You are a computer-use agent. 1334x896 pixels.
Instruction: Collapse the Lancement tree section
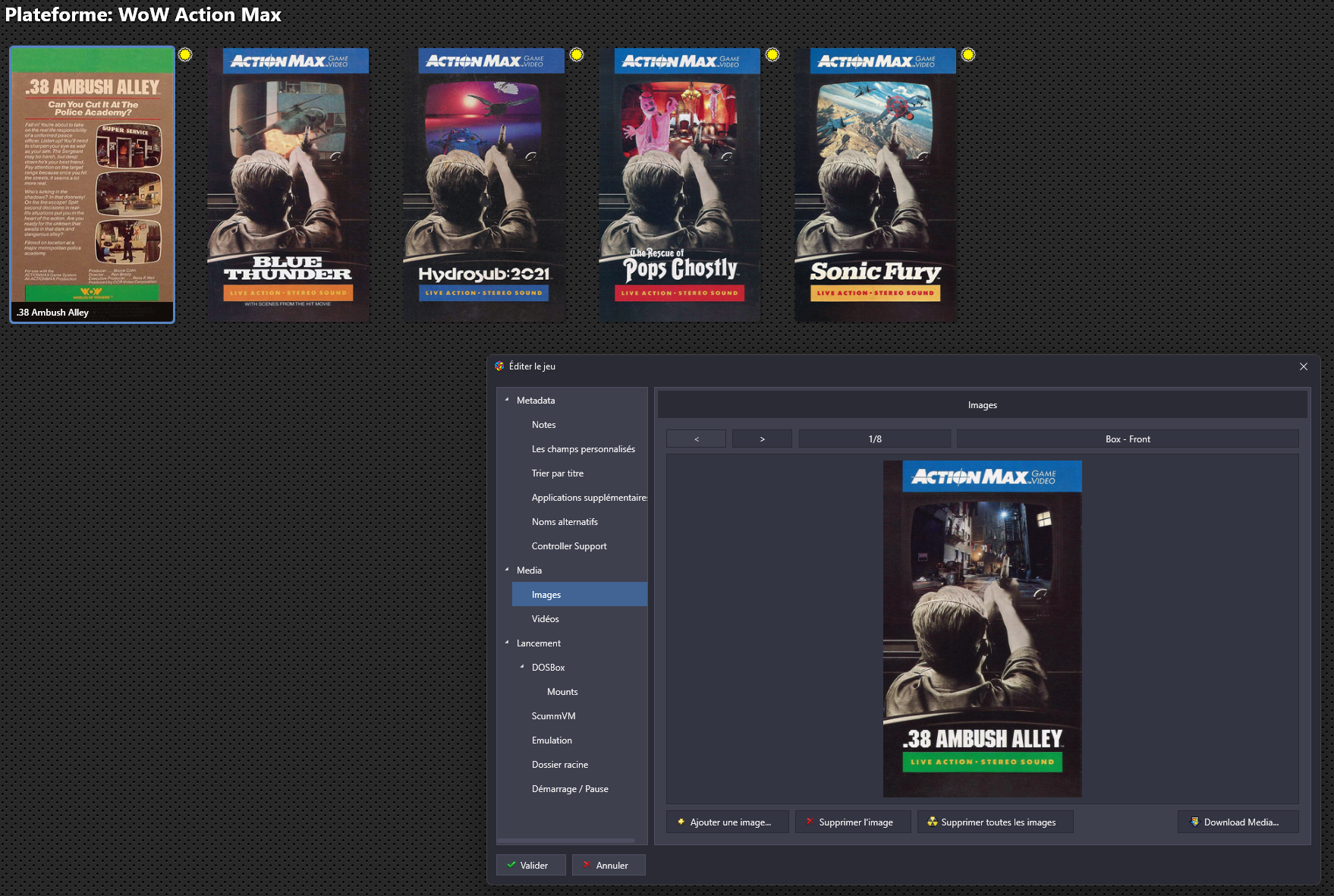507,643
